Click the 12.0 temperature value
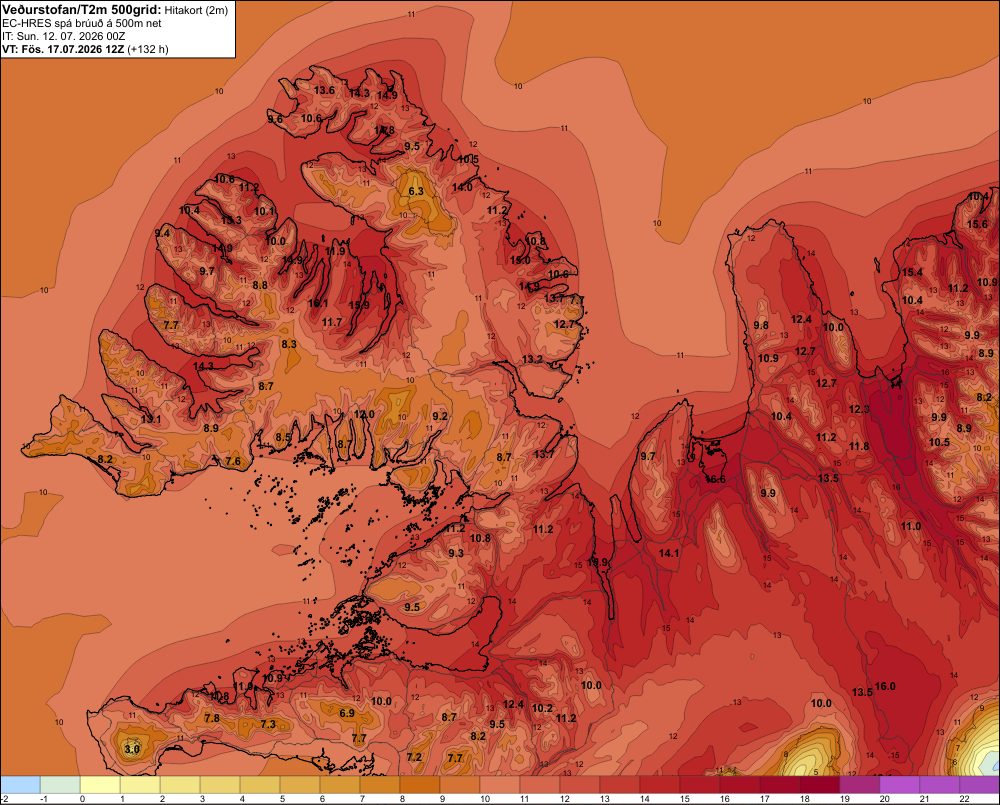The height and width of the screenshot is (805, 1000). click(364, 415)
